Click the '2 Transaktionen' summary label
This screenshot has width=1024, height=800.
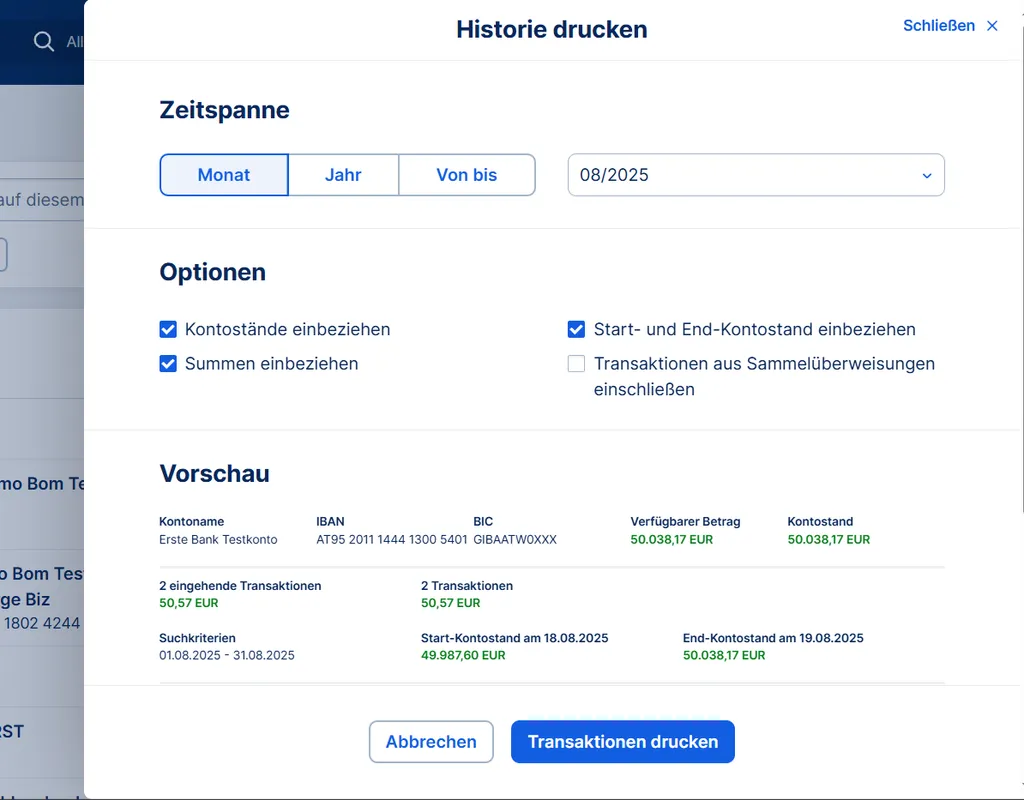coord(467,586)
